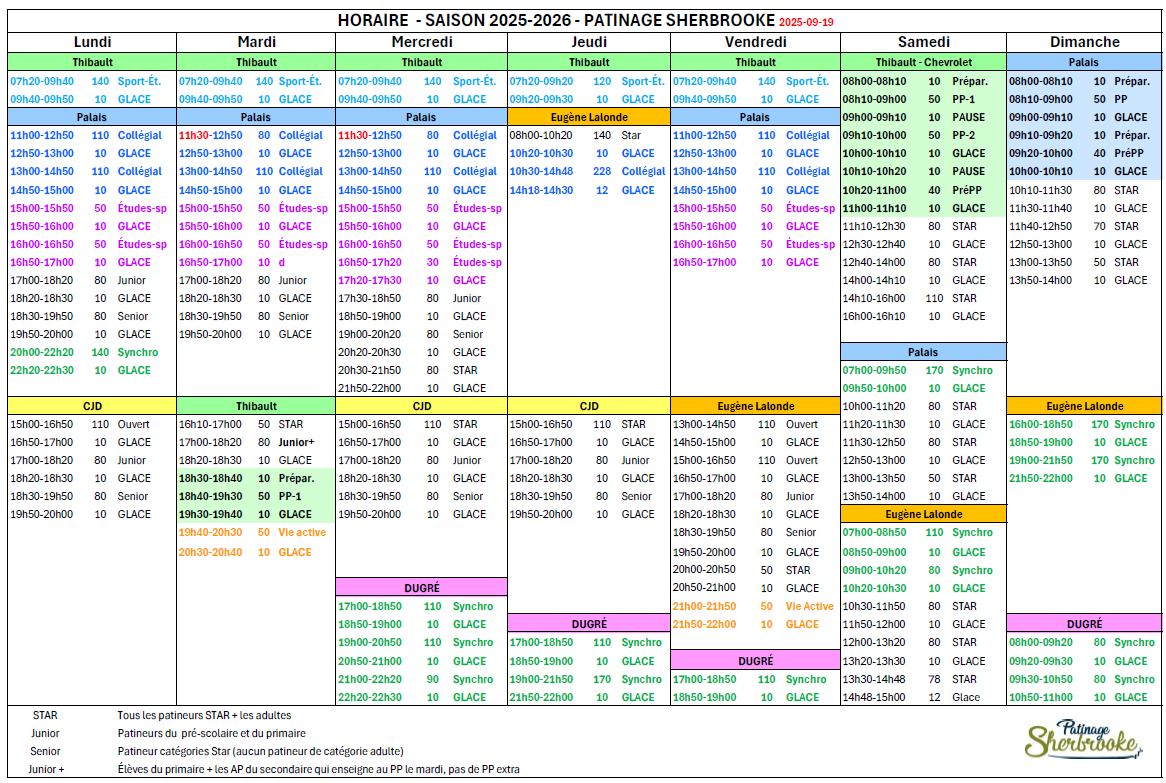Screen dimensions: 1166x783
Task: Select the Thibault - Chevrolet header under Samedi
Action: pyautogui.click(x=923, y=62)
